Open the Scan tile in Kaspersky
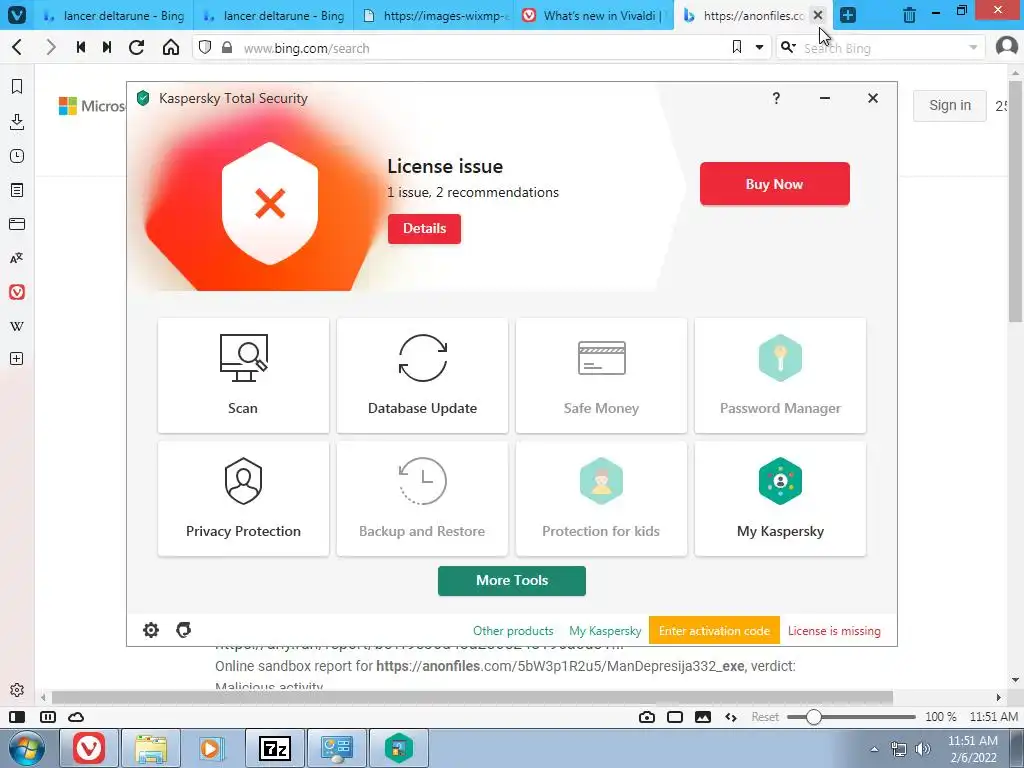The image size is (1024, 768). point(243,376)
